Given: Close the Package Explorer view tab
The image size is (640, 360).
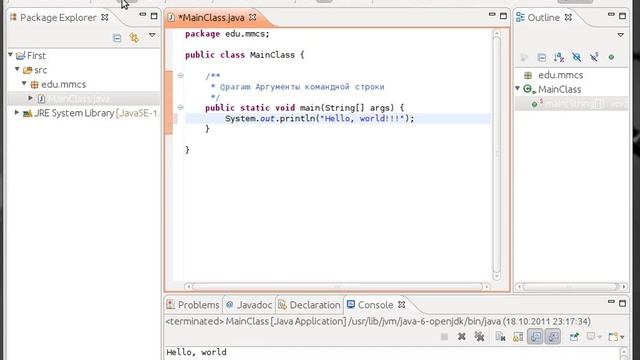Looking at the screenshot, I should click(x=105, y=18).
